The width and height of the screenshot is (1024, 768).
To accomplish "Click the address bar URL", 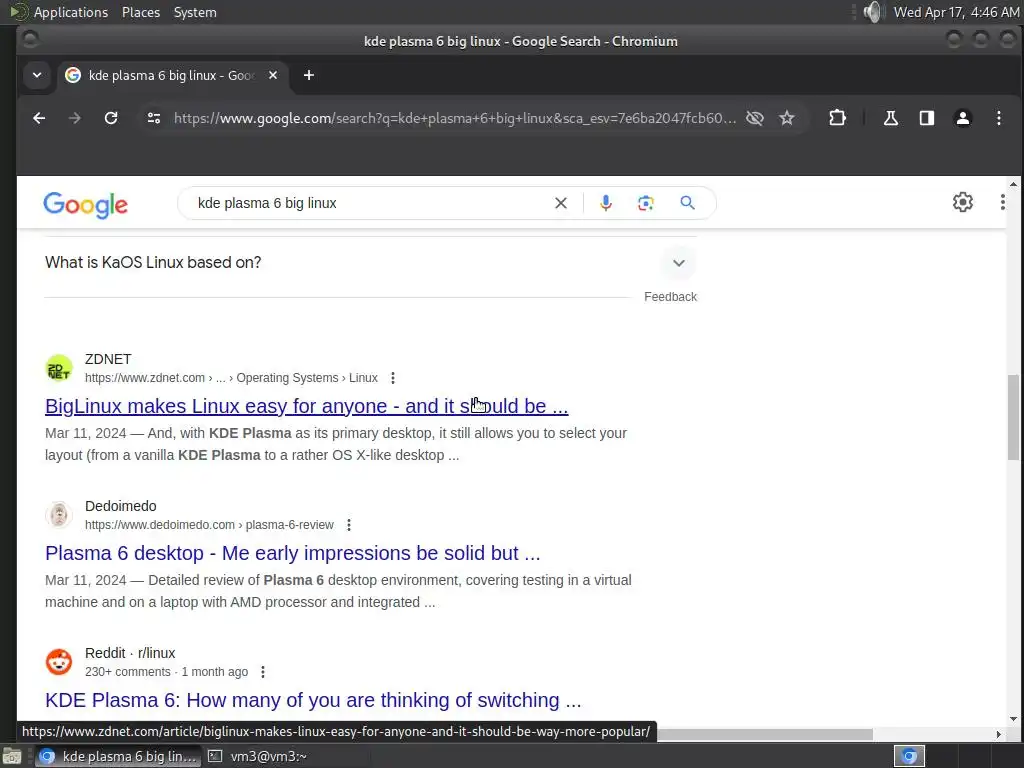I will (455, 118).
